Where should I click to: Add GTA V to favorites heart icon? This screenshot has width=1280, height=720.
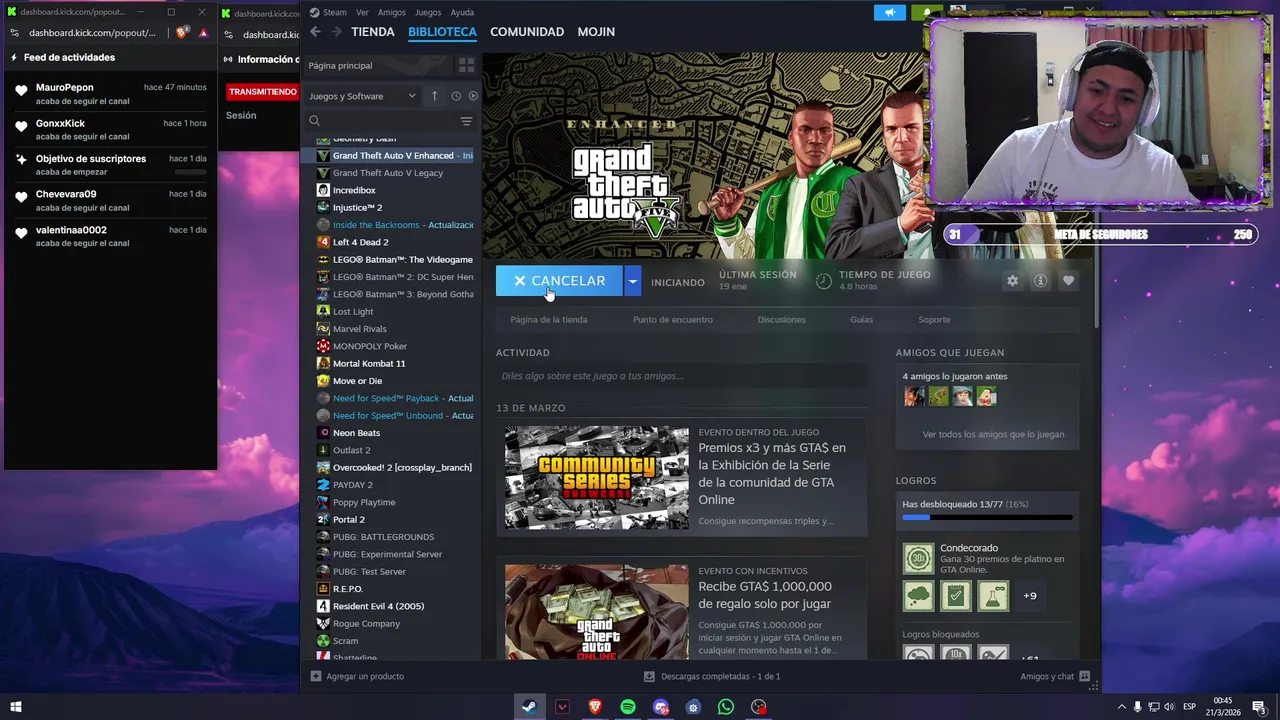[1068, 281]
